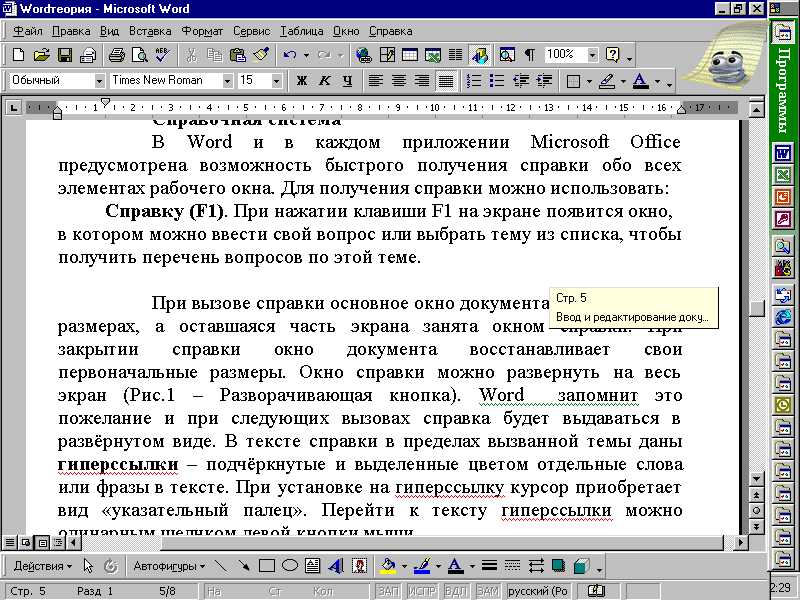Image resolution: width=800 pixels, height=600 pixels.
Task: Toggle numbered list formatting
Action: coord(474,81)
